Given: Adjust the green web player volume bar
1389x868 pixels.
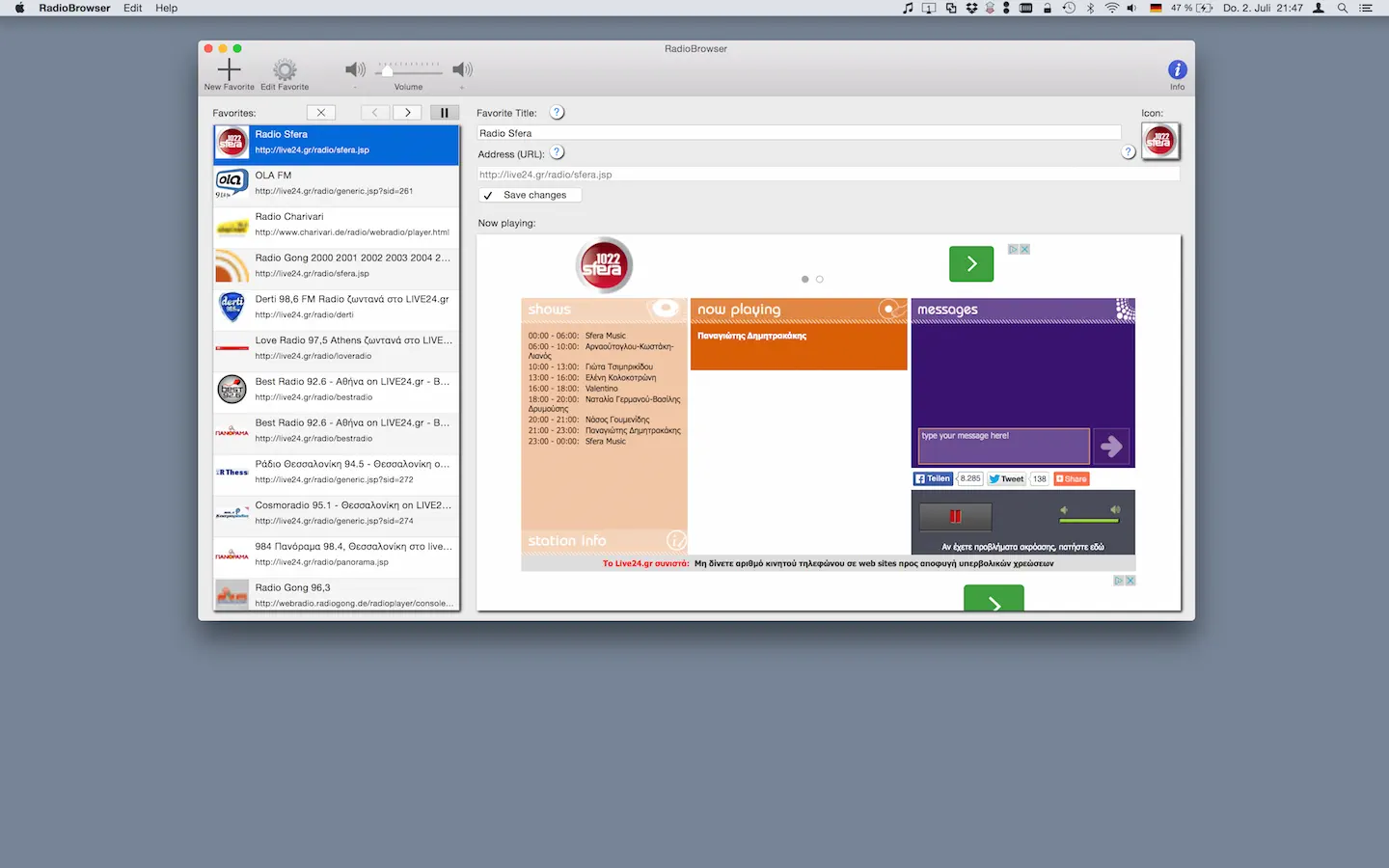Looking at the screenshot, I should coord(1090,520).
